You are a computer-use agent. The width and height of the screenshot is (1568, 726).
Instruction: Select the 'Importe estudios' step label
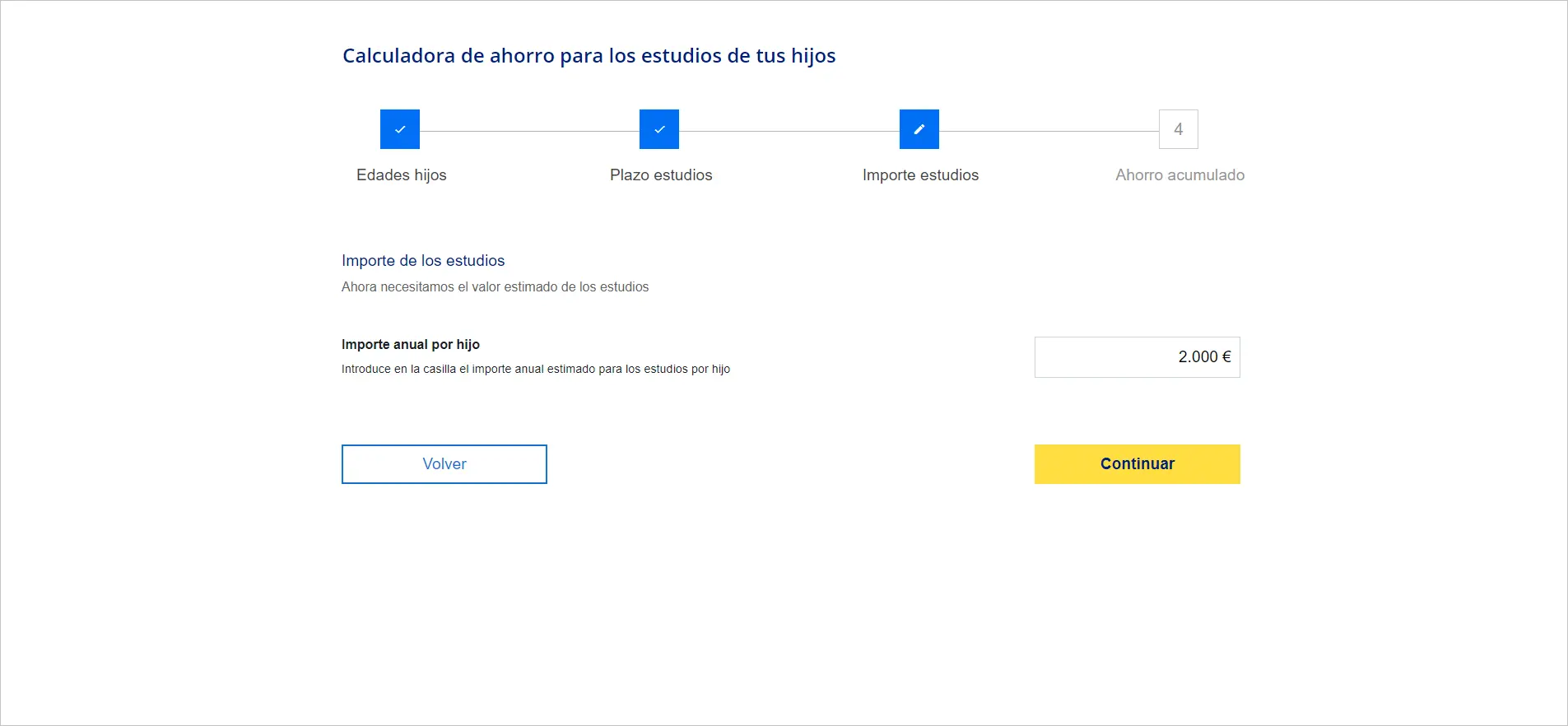pos(920,175)
